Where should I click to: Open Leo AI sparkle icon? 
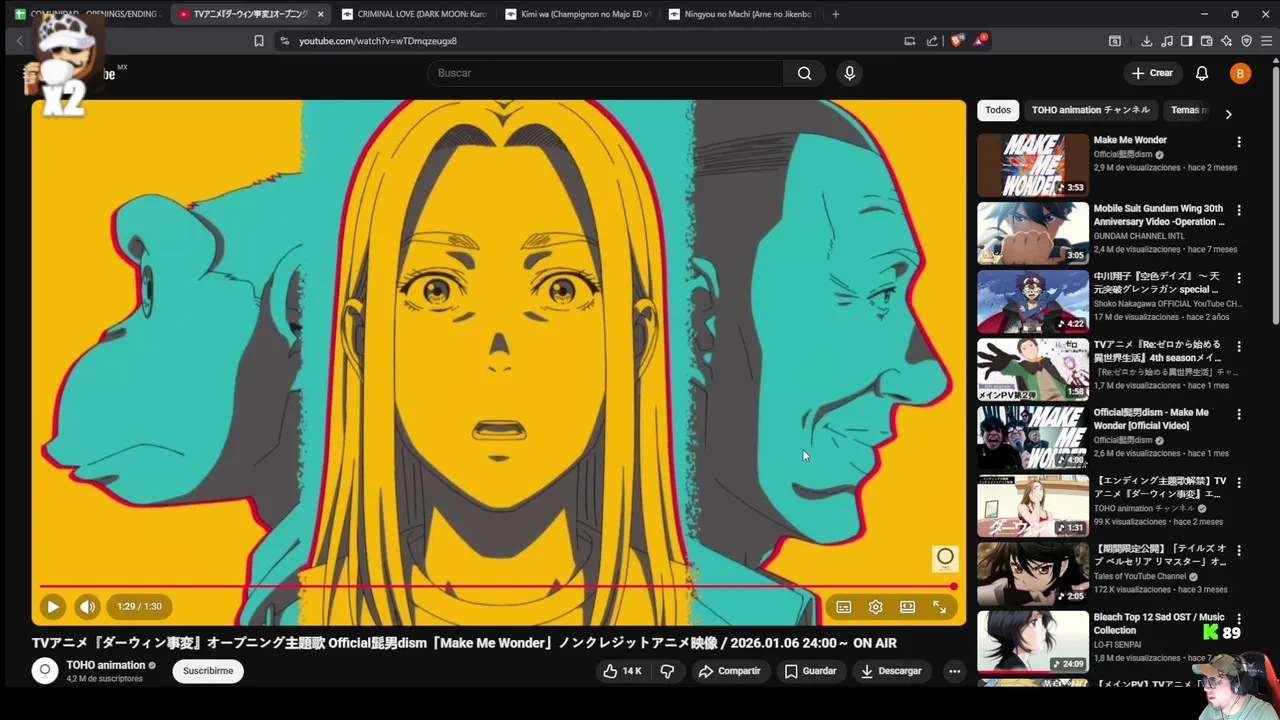pos(1226,41)
